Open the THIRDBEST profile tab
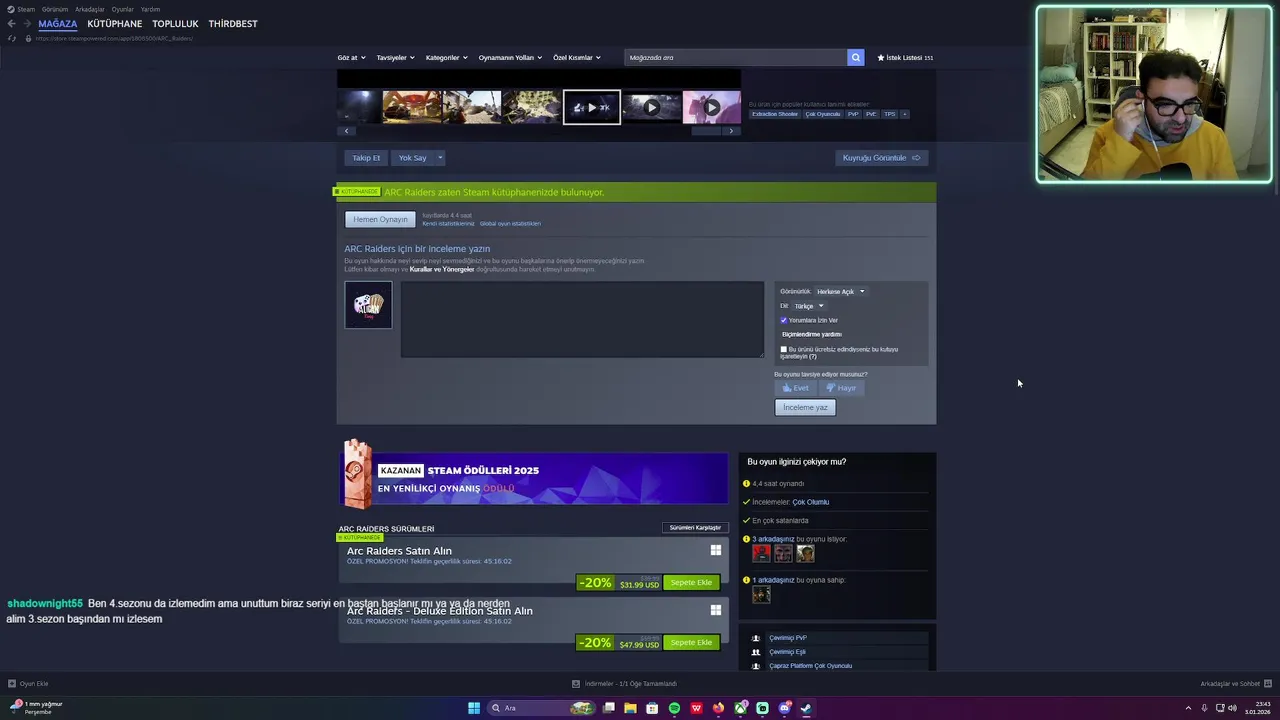 pos(233,24)
